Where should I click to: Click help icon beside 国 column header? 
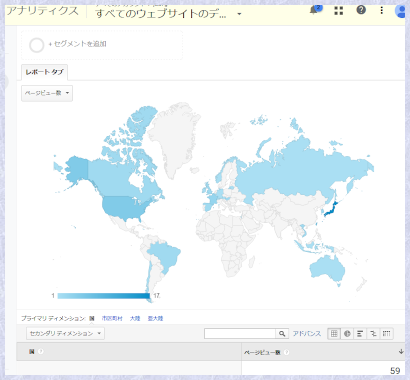[x=41, y=351]
